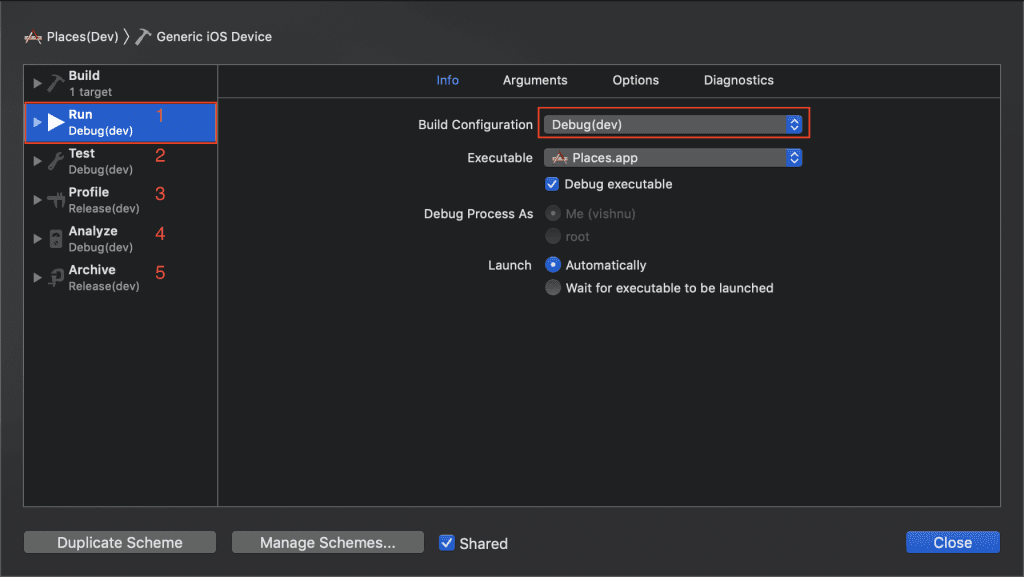Select the Places(Dev) scheme breadcrumb

[x=82, y=37]
